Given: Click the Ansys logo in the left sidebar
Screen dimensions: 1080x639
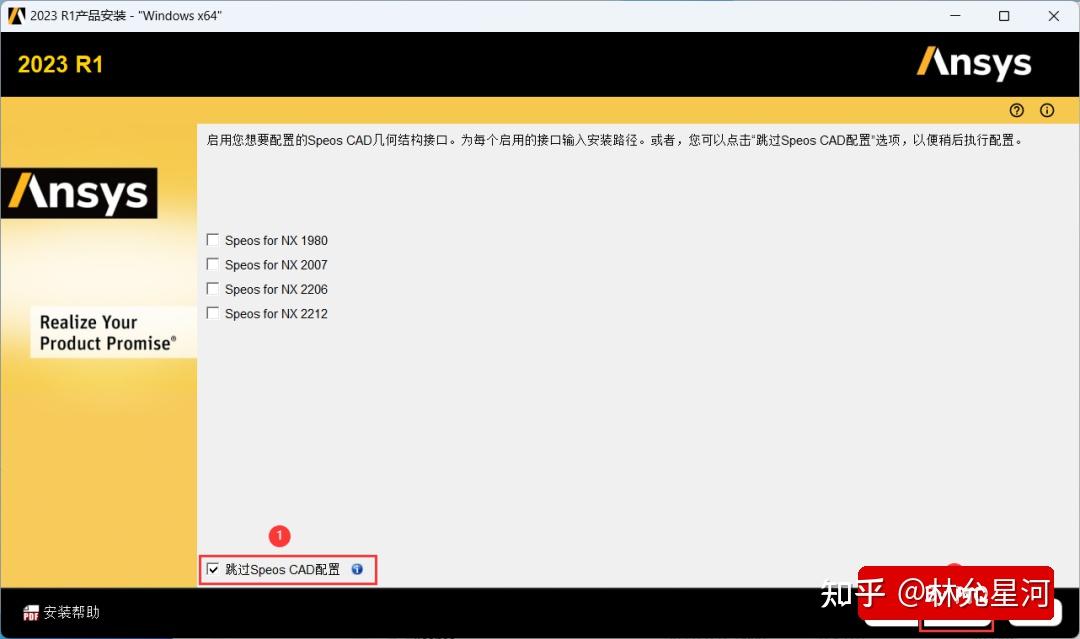Looking at the screenshot, I should (x=80, y=191).
